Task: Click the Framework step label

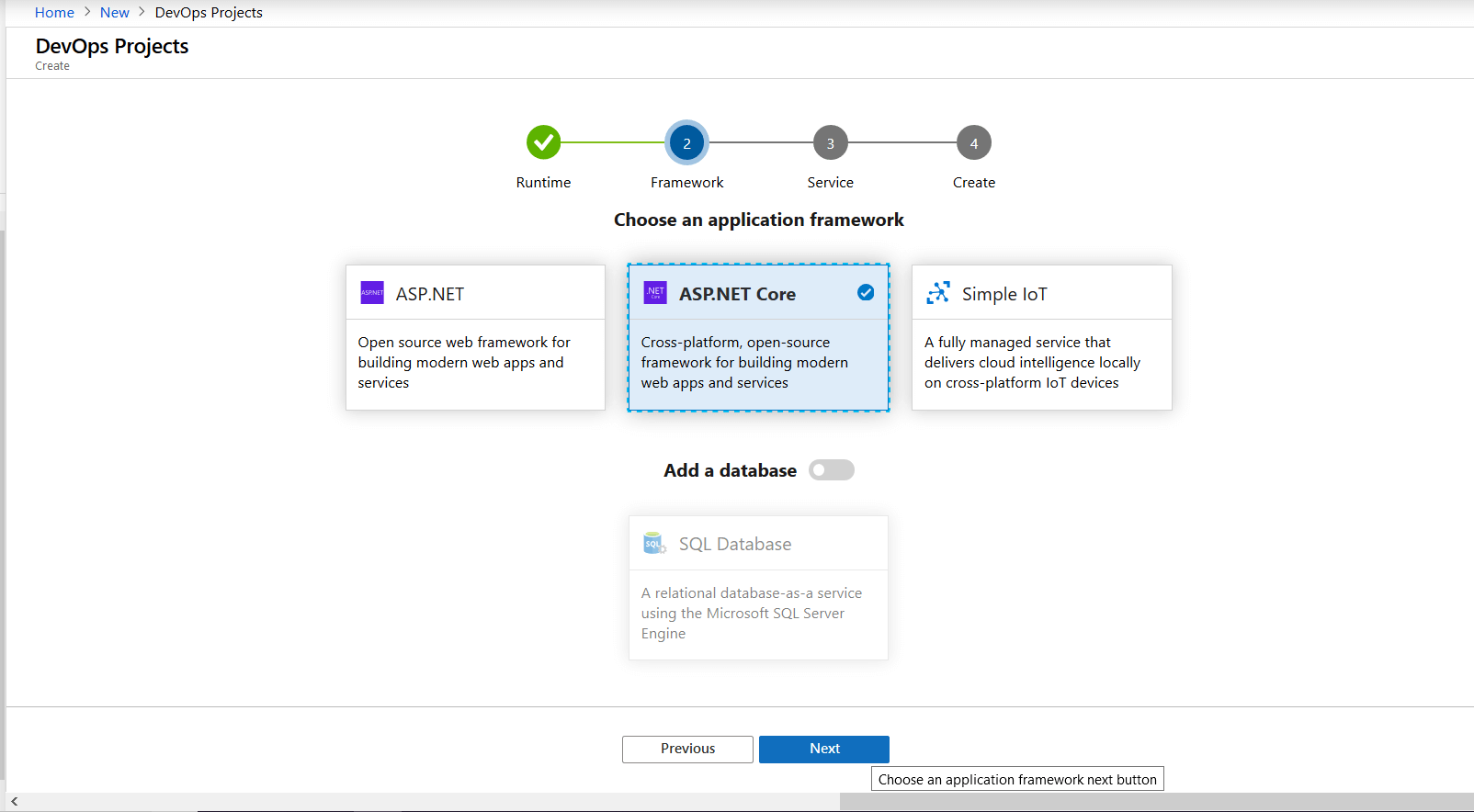Action: 687,183
